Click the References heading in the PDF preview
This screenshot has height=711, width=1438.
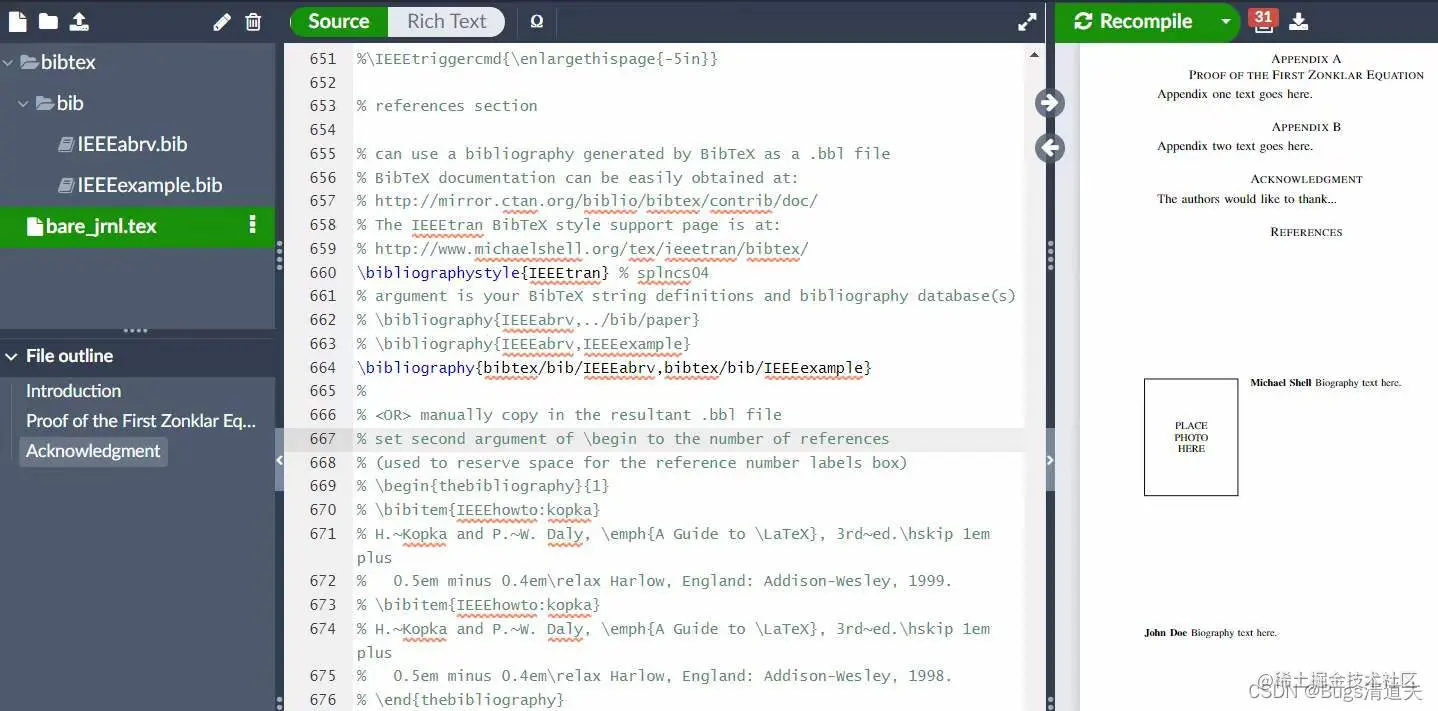point(1306,232)
